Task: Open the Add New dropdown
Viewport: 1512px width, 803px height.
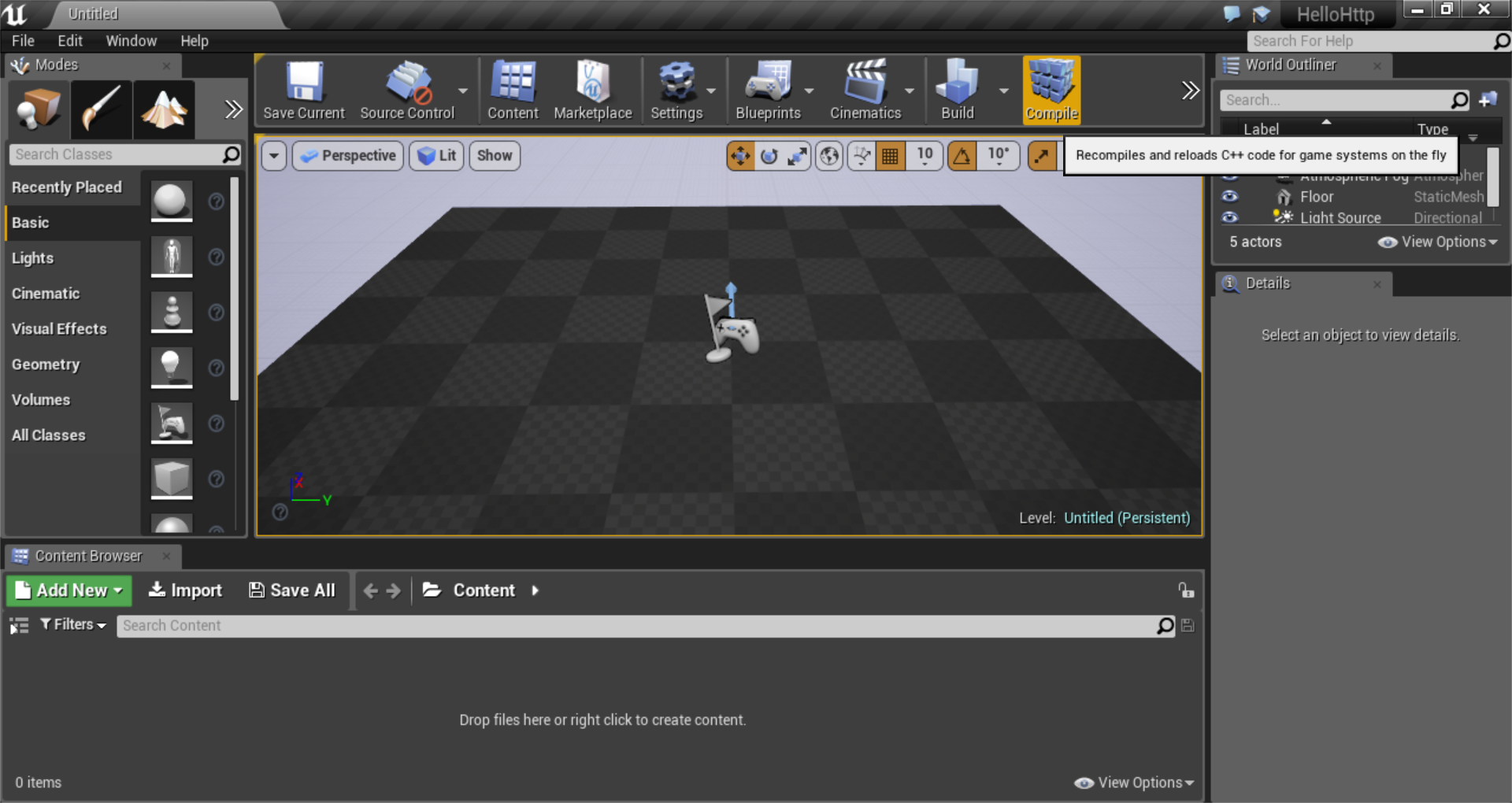Action: click(x=69, y=590)
